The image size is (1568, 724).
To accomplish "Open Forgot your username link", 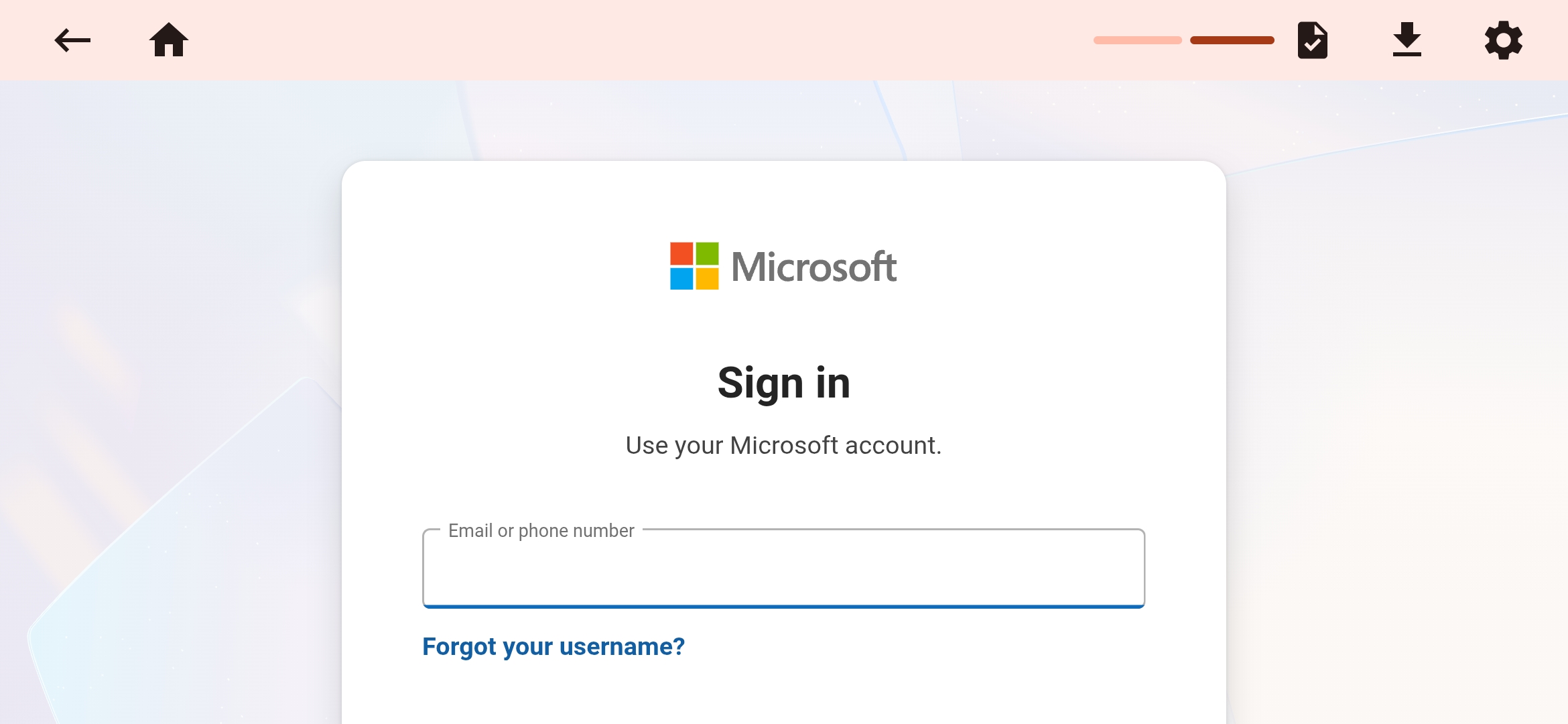I will [x=553, y=646].
